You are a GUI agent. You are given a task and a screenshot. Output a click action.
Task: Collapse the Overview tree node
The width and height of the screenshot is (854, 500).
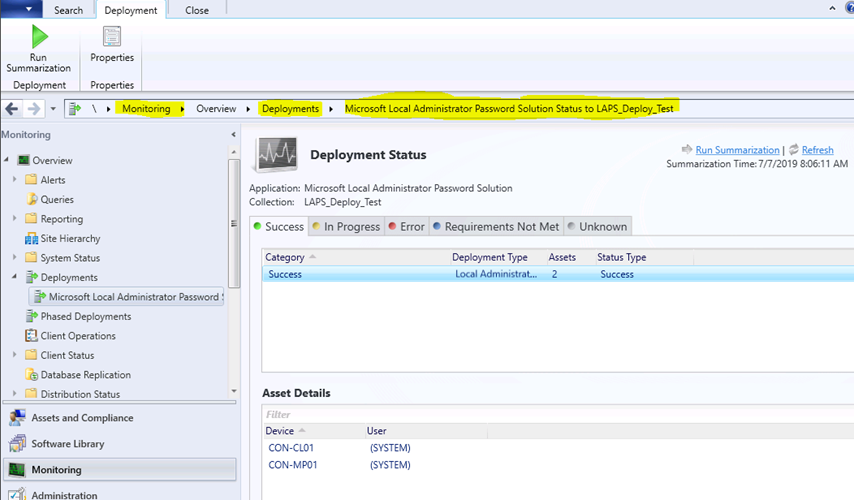pos(7,160)
